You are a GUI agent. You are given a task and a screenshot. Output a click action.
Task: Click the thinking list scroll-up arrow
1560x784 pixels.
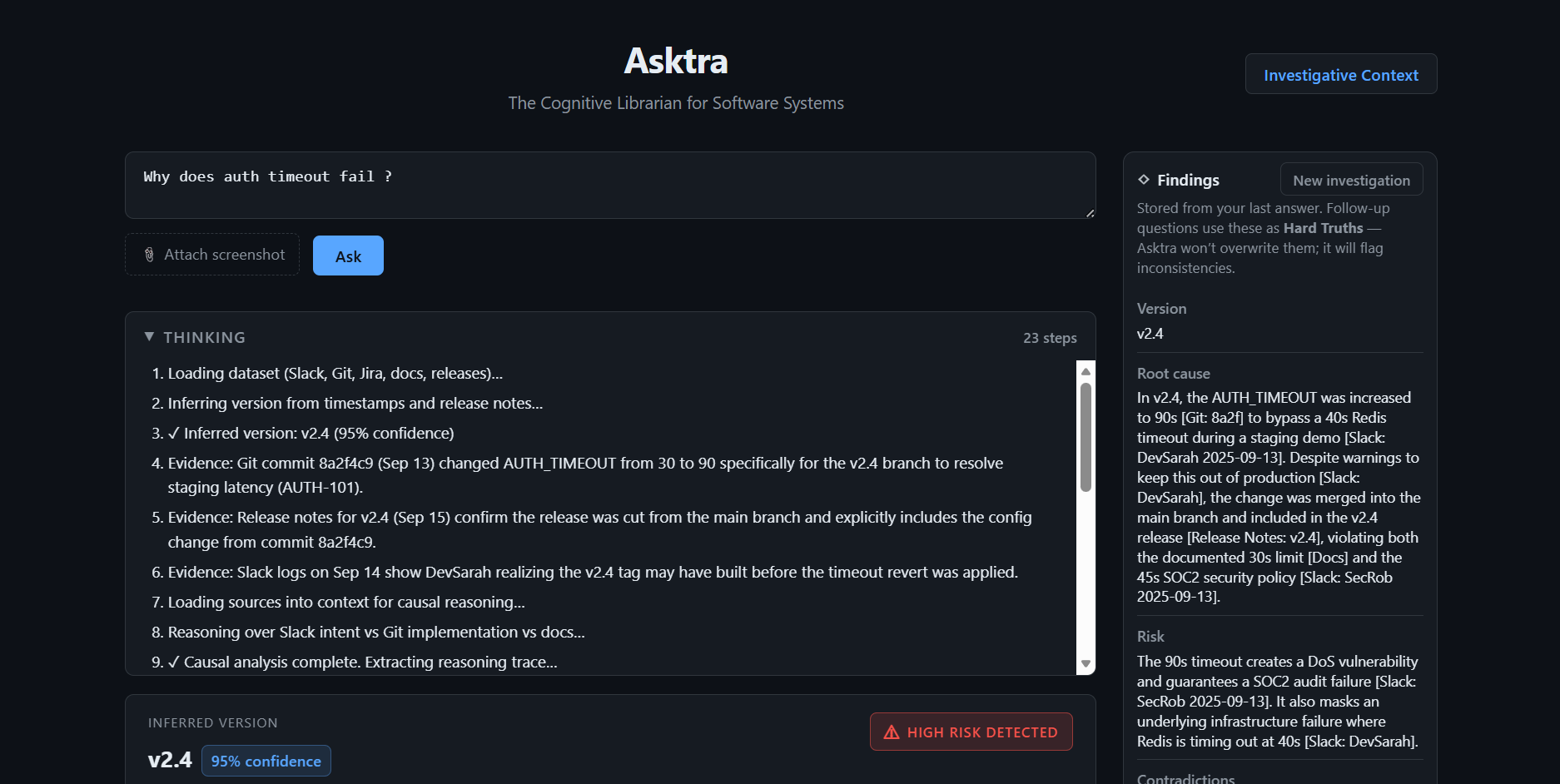[x=1086, y=371]
